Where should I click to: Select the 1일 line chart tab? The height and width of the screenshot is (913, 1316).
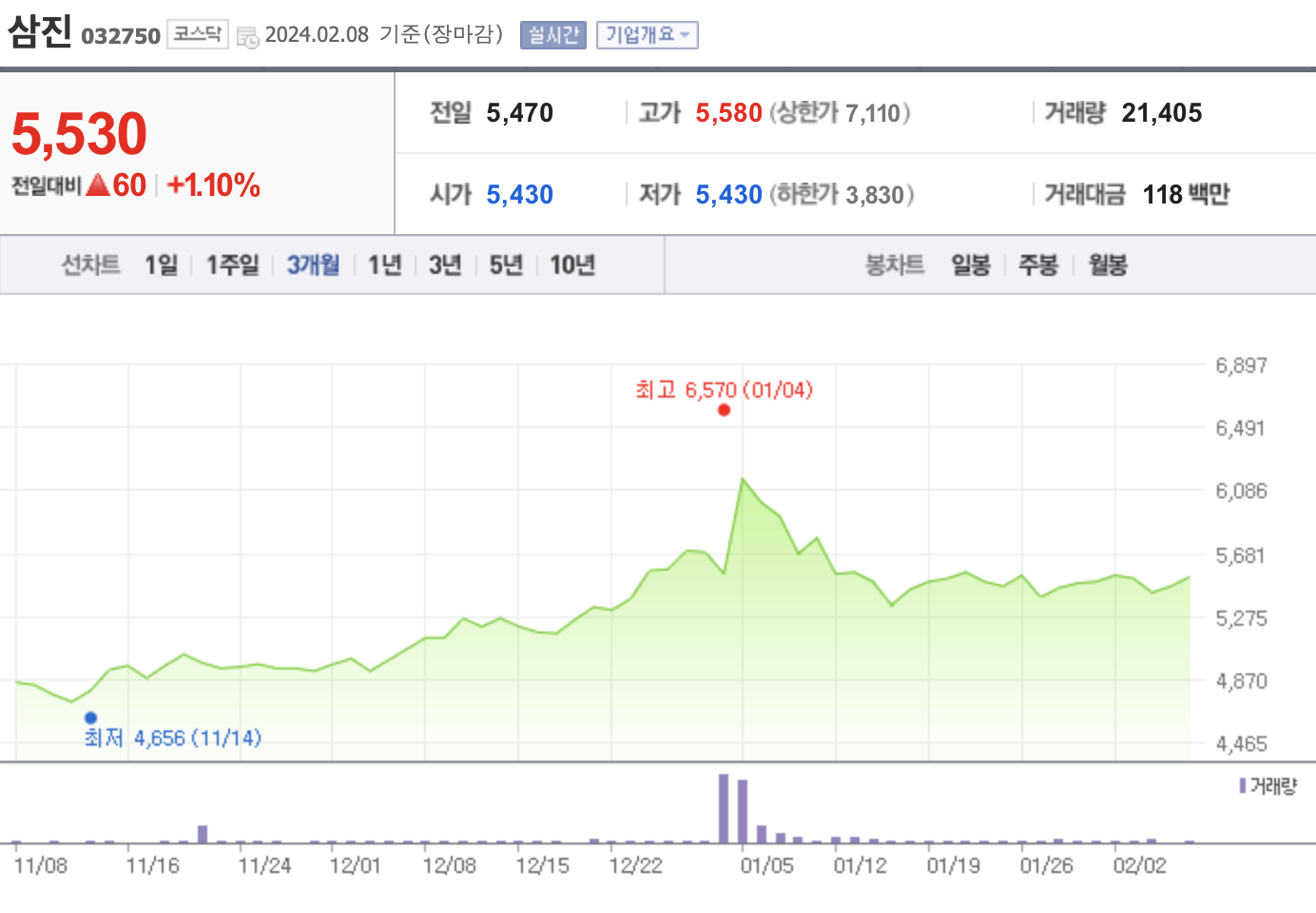[161, 264]
